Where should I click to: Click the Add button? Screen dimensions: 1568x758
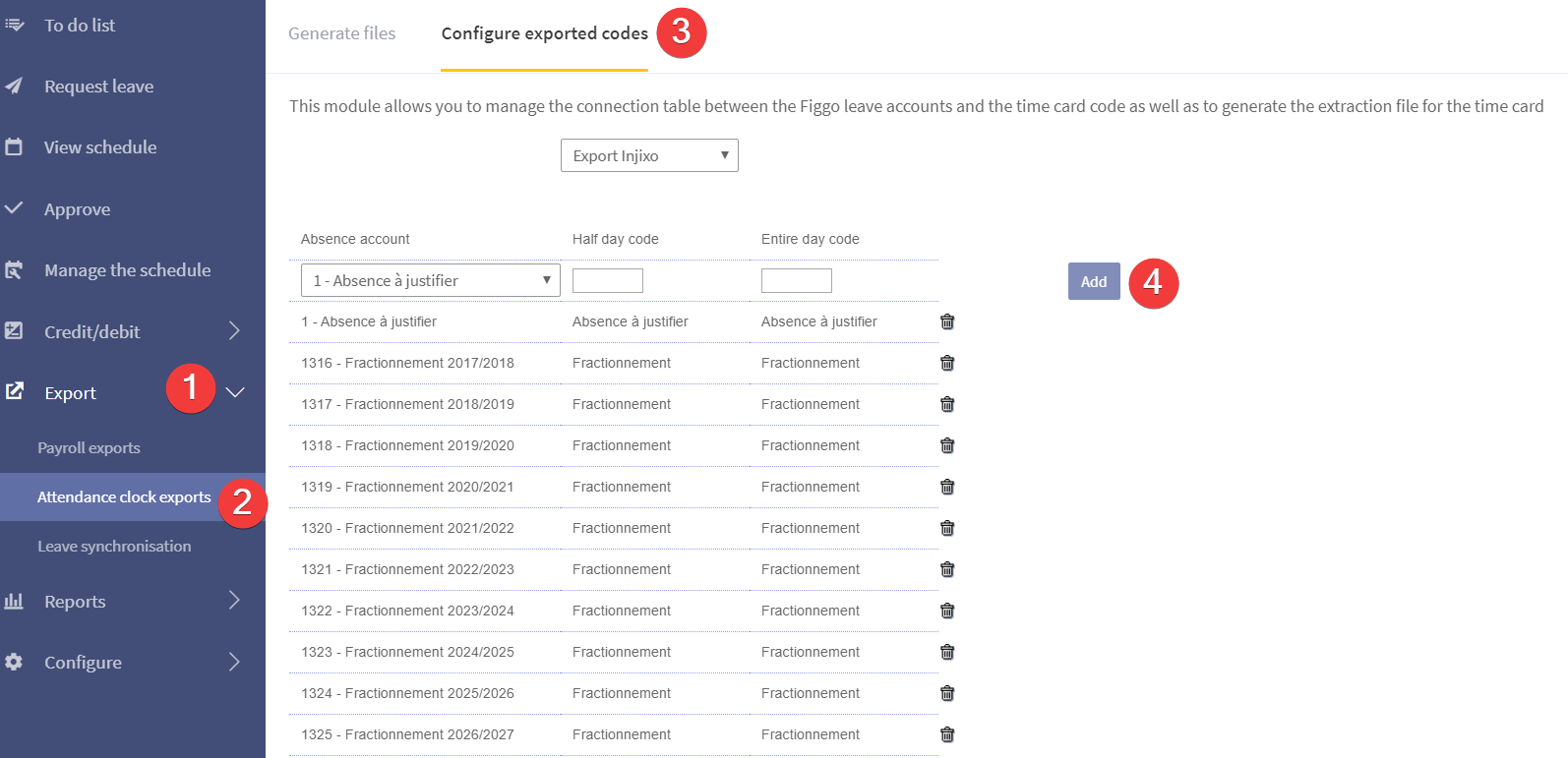pos(1094,281)
